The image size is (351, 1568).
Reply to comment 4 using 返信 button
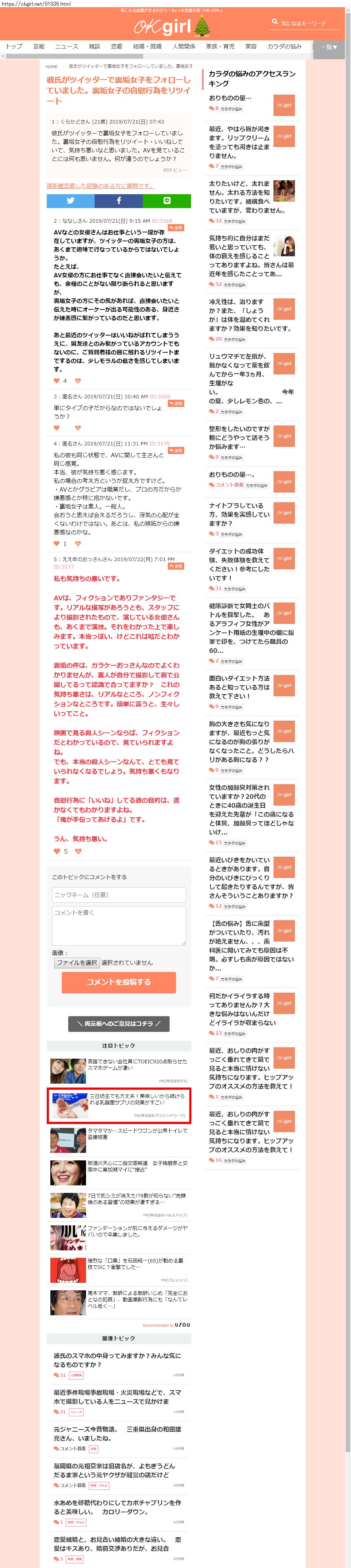tap(176, 450)
